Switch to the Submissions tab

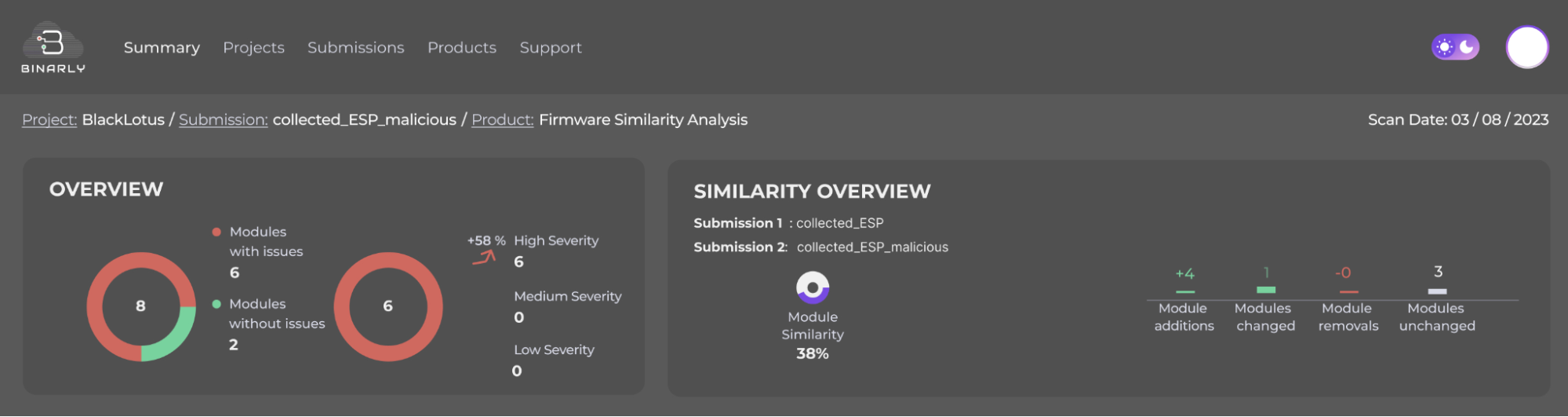355,48
